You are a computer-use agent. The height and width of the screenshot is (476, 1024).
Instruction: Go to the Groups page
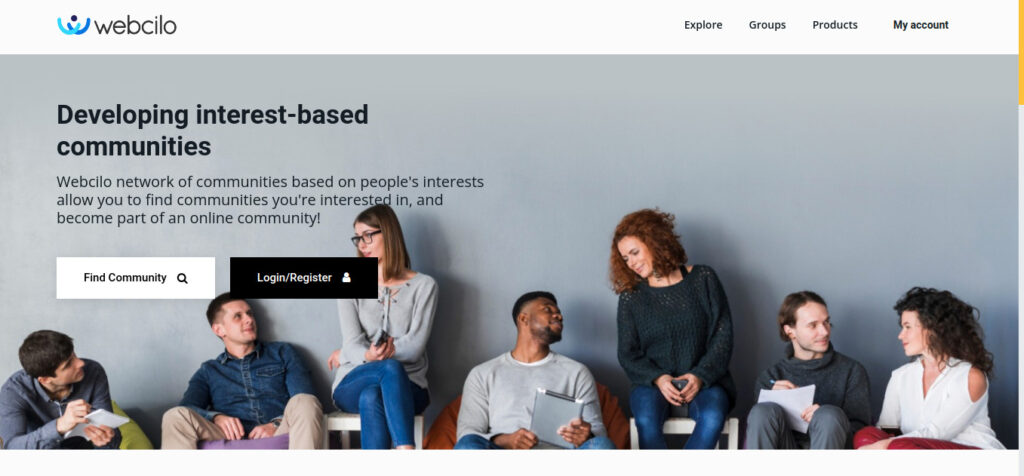coord(767,25)
